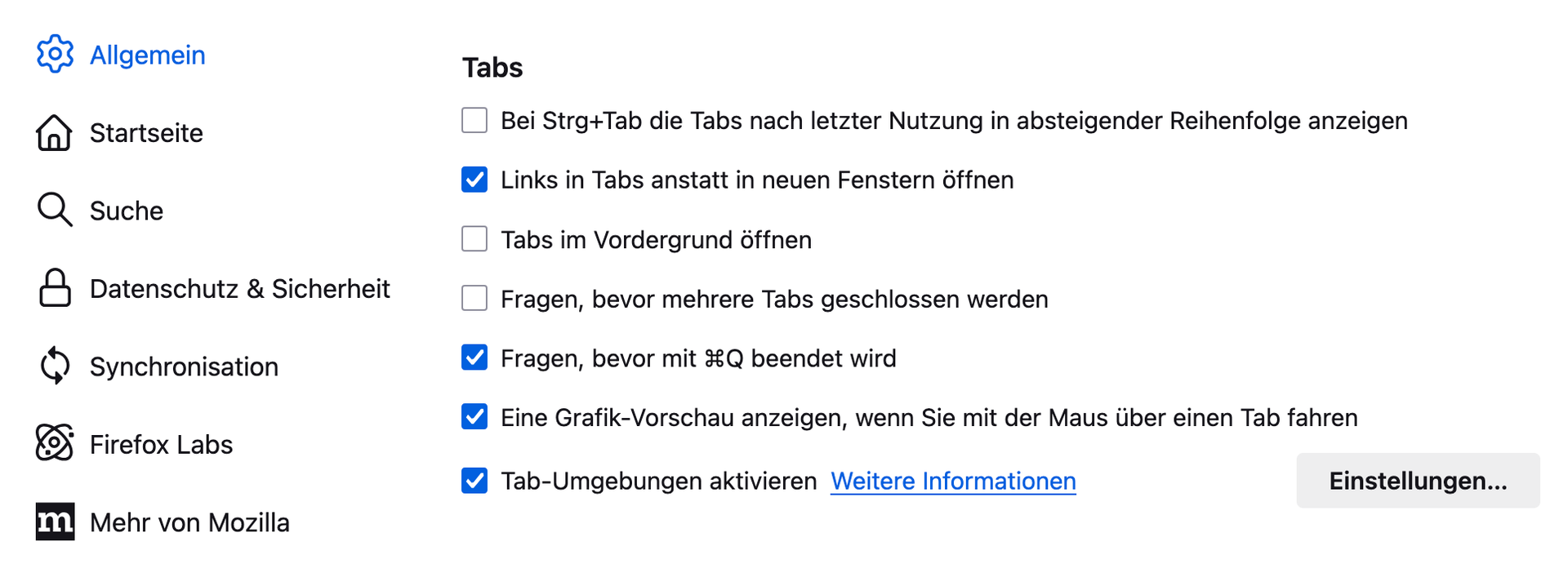Click the Synchronisation arrows icon

(55, 366)
